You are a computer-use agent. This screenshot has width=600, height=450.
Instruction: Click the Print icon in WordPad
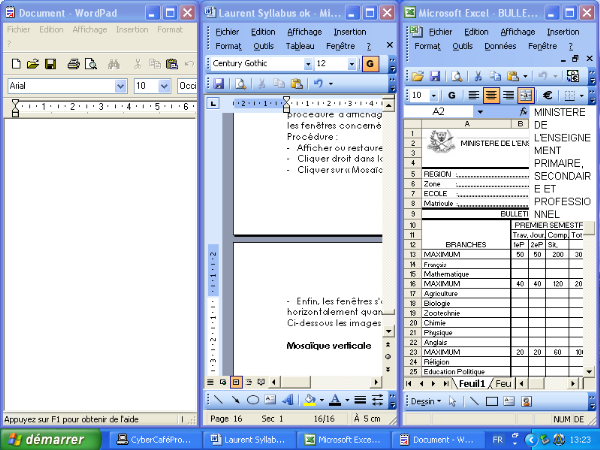(73, 64)
